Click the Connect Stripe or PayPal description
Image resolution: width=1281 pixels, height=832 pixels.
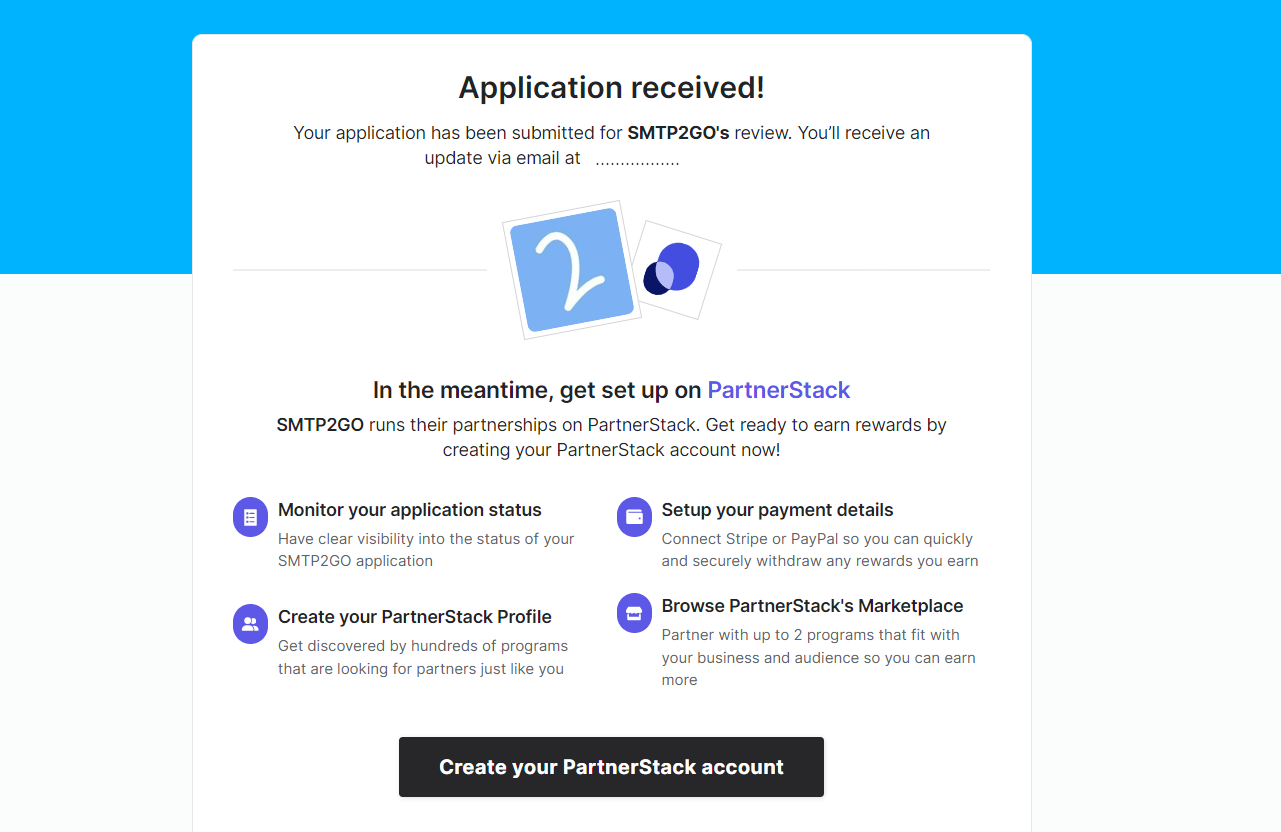[820, 550]
